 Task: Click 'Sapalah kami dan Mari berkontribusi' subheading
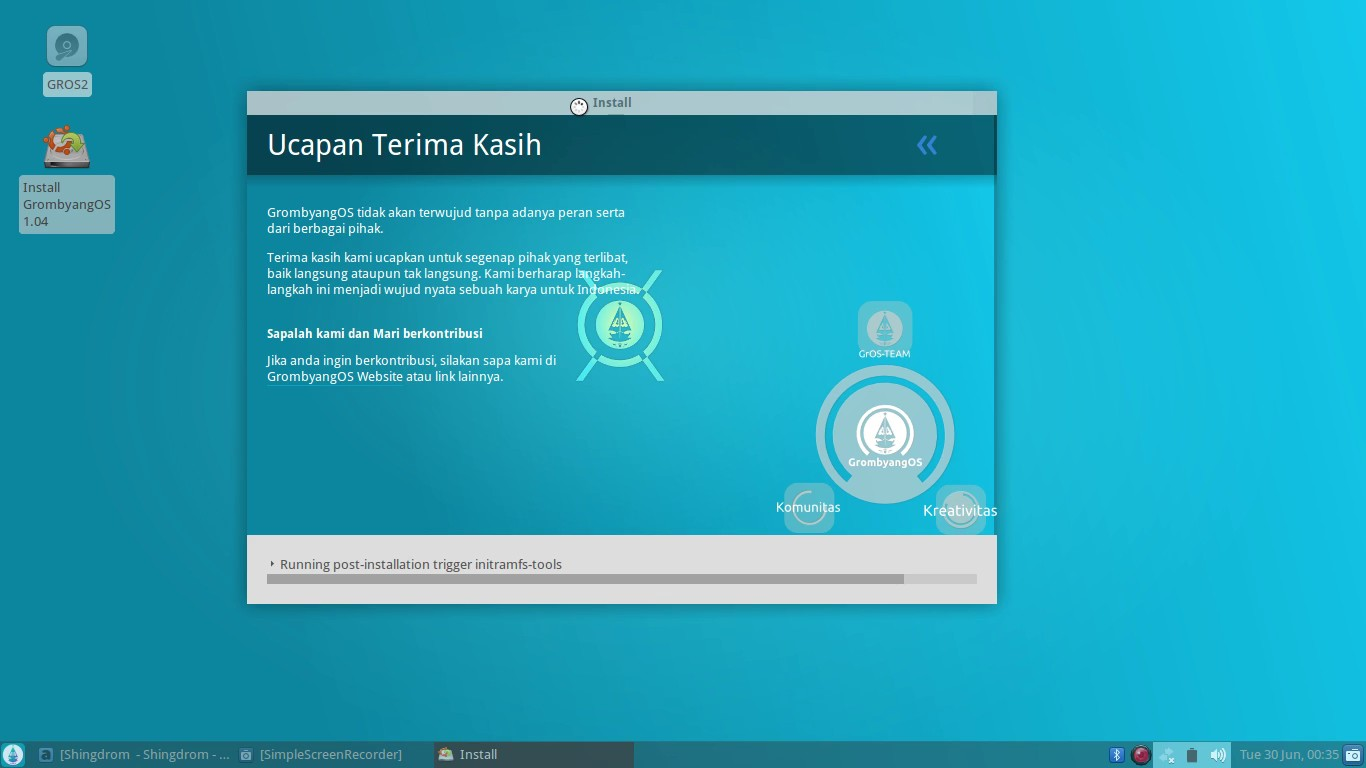tap(375, 333)
